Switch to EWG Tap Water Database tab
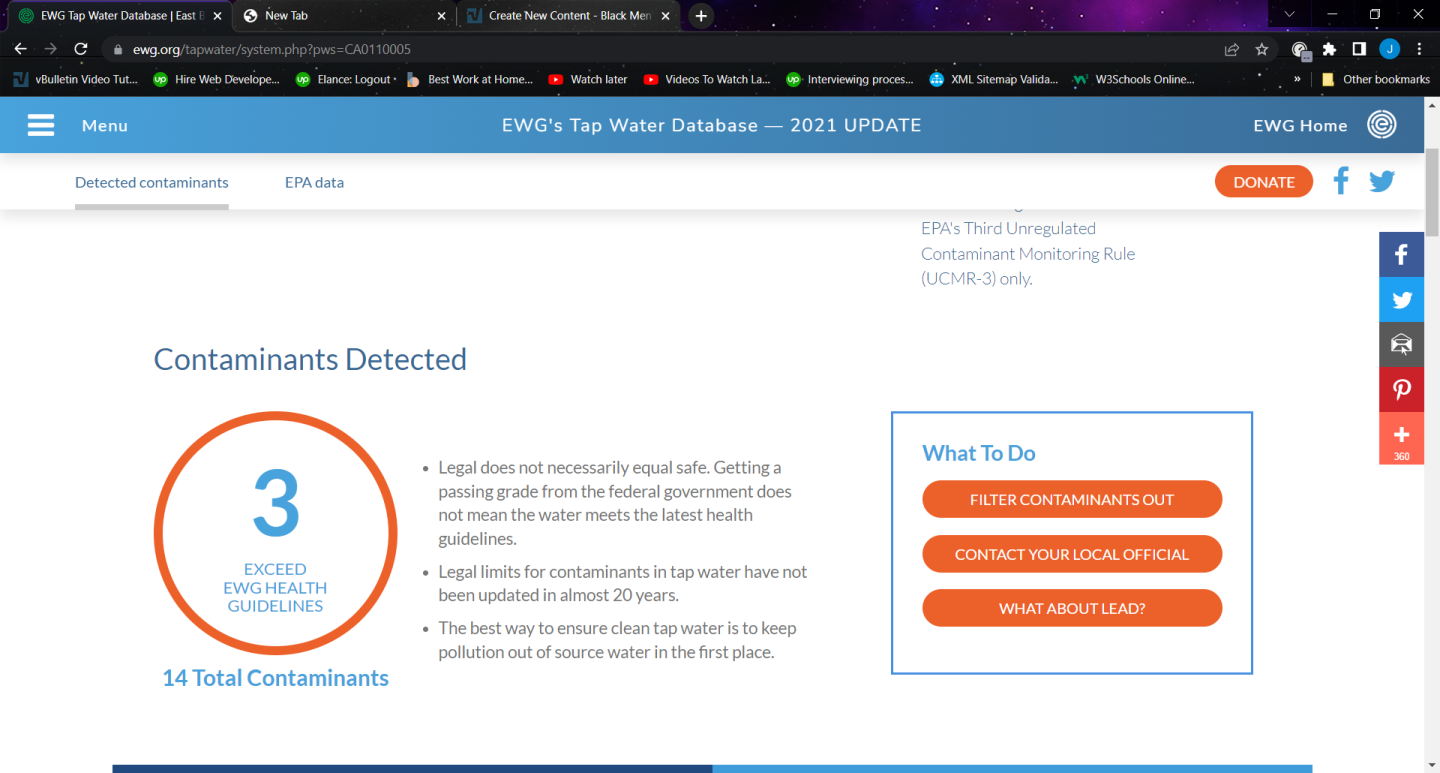 coord(118,16)
